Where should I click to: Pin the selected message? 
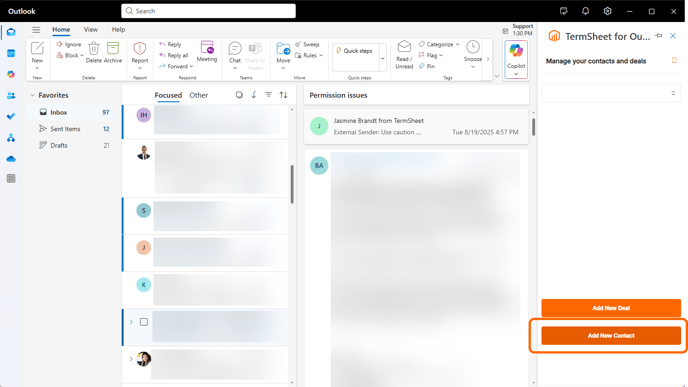(426, 66)
